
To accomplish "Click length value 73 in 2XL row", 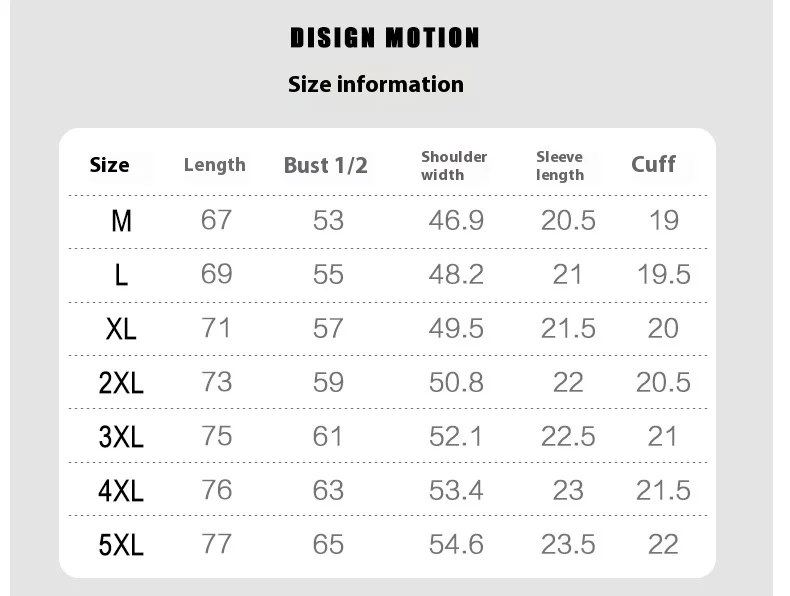I will pos(216,382).
